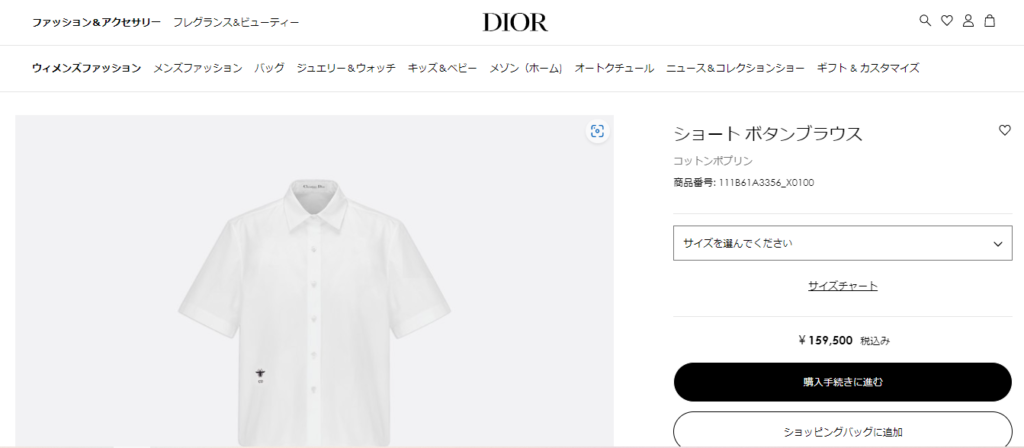Click ショッピングバッグに追加 add to bag button
Image resolution: width=1024 pixels, height=448 pixels.
pyautogui.click(x=842, y=431)
